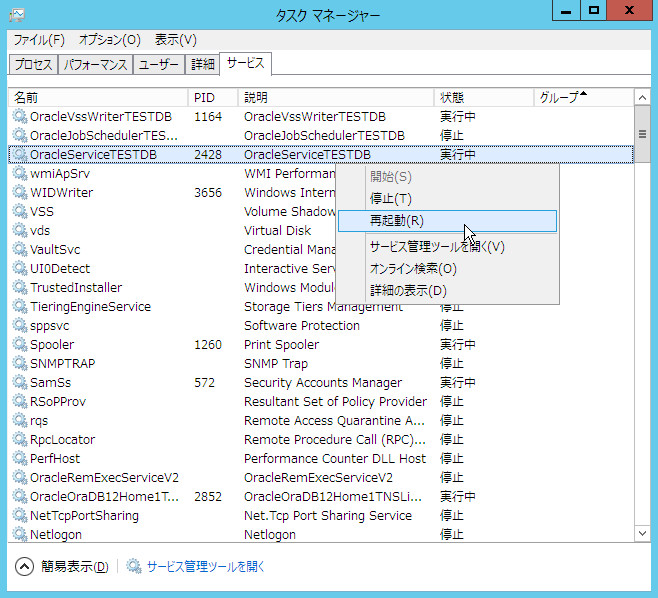Open the サービス管理ツールを開く link at the bottom
This screenshot has width=658, height=598.
(x=206, y=567)
